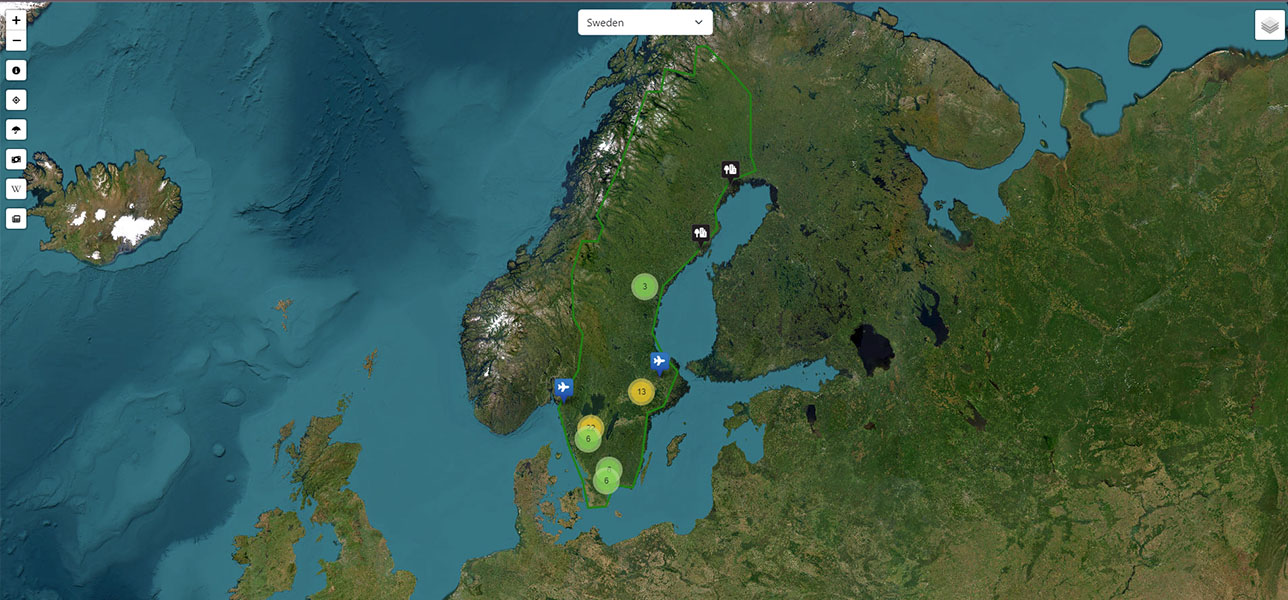Image resolution: width=1288 pixels, height=600 pixels.
Task: Click the airport marker on Sweden's west coast
Action: click(564, 387)
